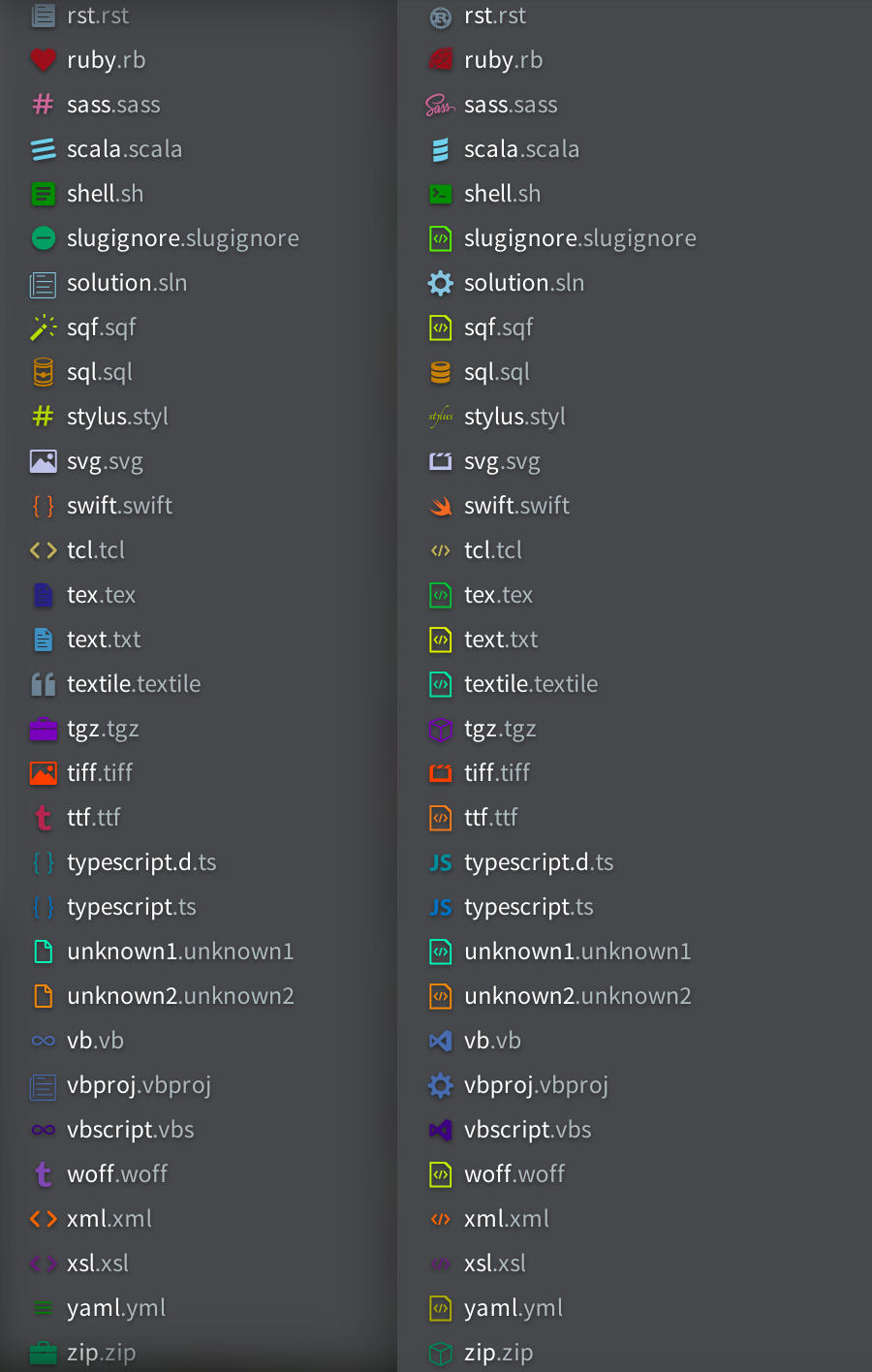Select the stylus logo icon next to stylus.styl
Viewport: 872px width, 1372px height.
tap(441, 417)
